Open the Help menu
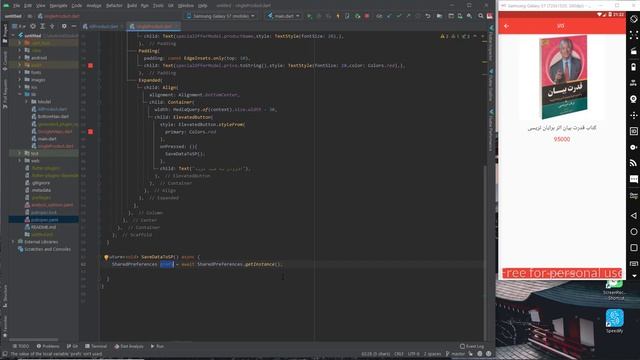 pyautogui.click(x=202, y=6)
